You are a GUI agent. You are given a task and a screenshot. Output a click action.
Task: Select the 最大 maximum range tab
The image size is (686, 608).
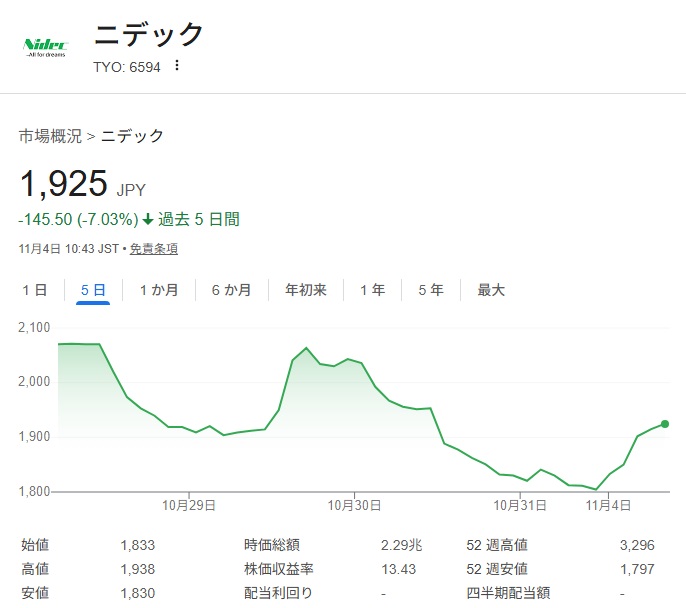pos(491,290)
